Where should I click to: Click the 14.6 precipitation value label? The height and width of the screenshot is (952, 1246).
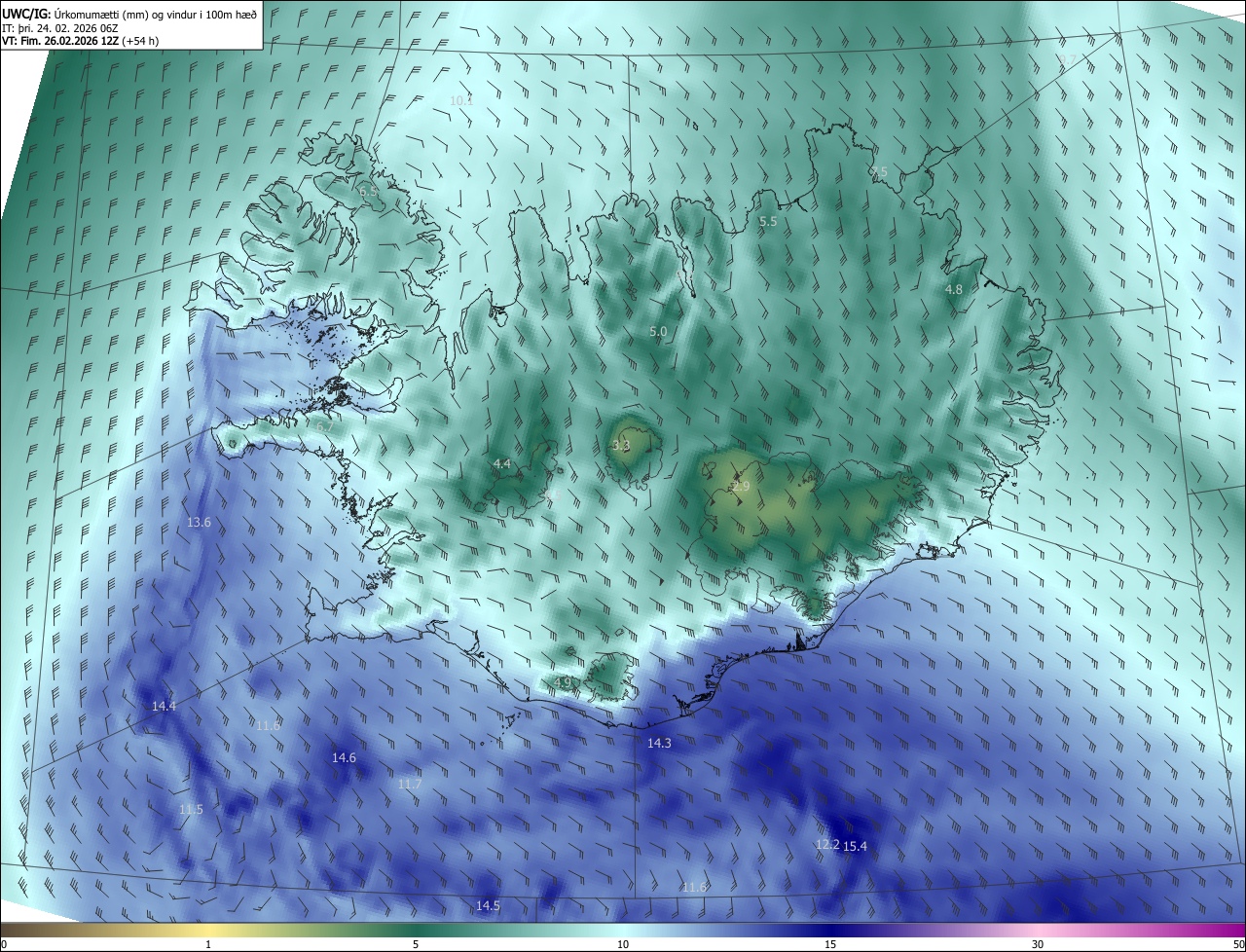[344, 757]
